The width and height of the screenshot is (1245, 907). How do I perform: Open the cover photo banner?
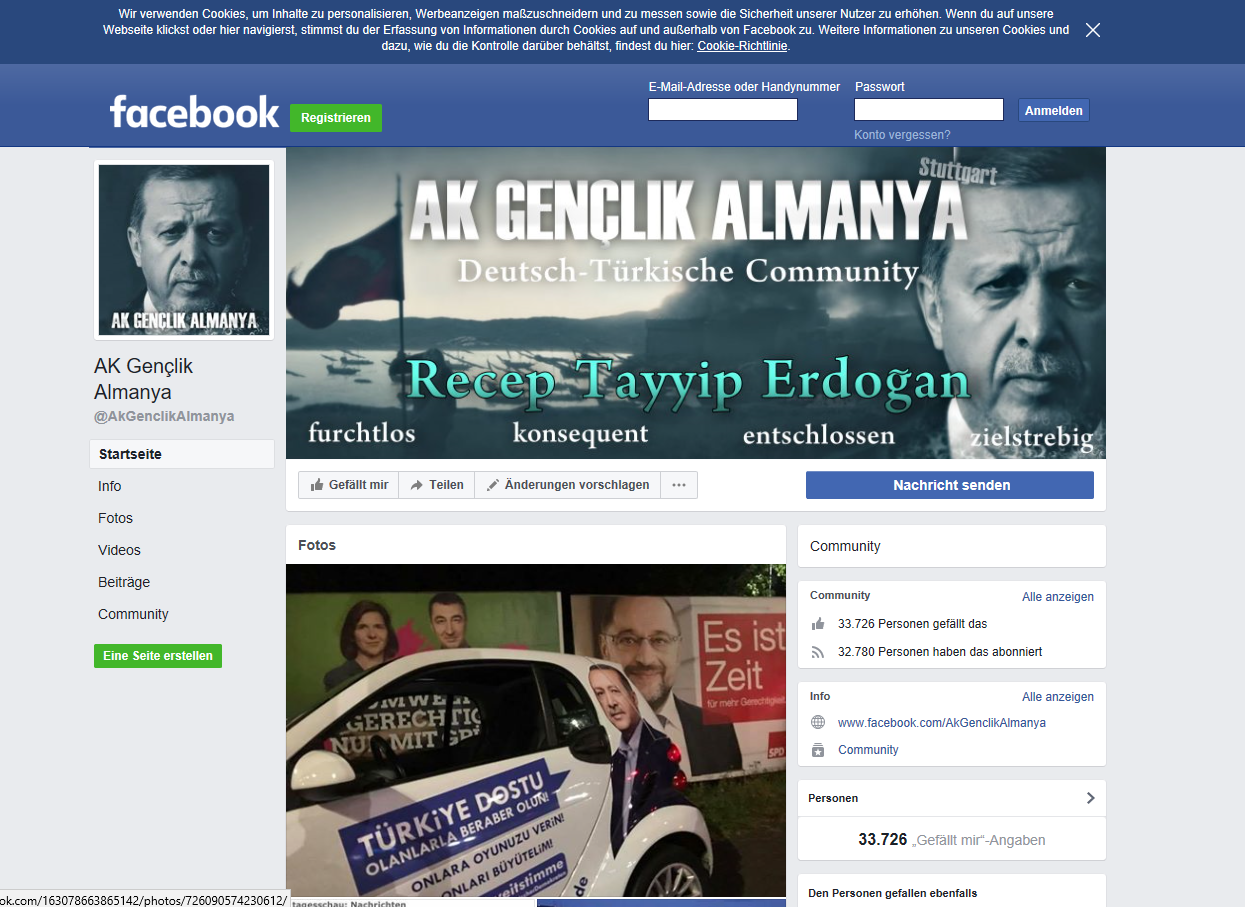(696, 303)
